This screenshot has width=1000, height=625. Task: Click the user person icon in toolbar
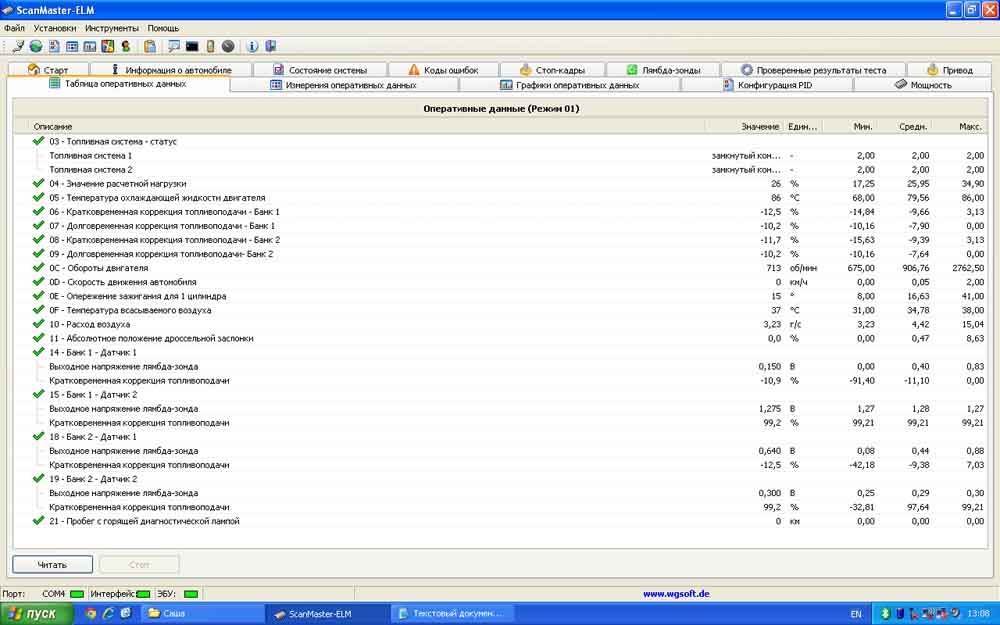tap(126, 46)
